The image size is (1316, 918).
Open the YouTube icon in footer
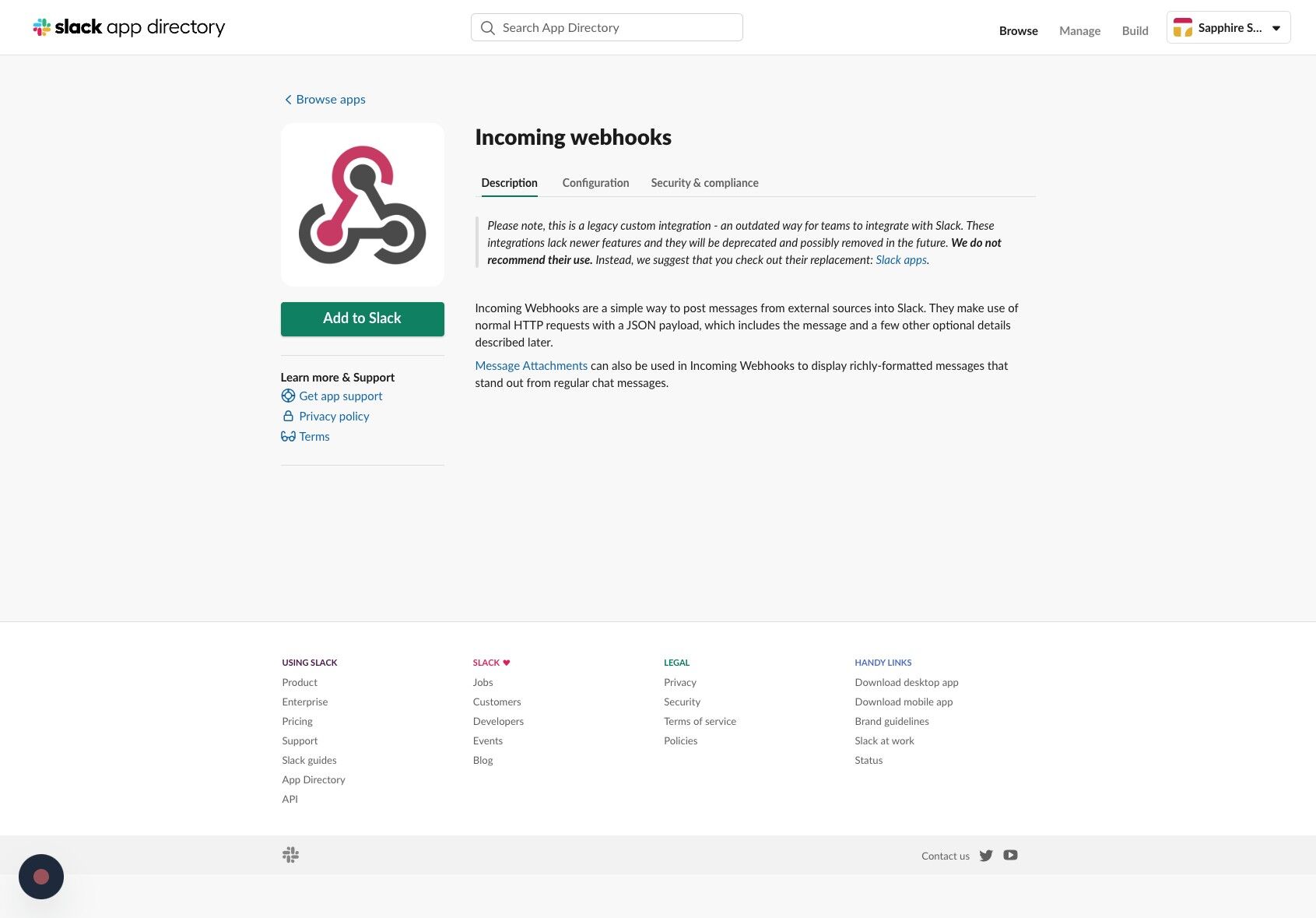point(1010,855)
